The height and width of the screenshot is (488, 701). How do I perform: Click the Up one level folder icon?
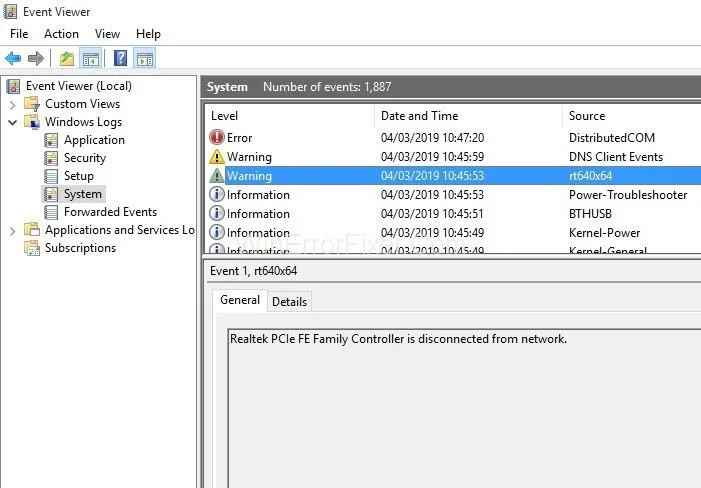coord(67,59)
